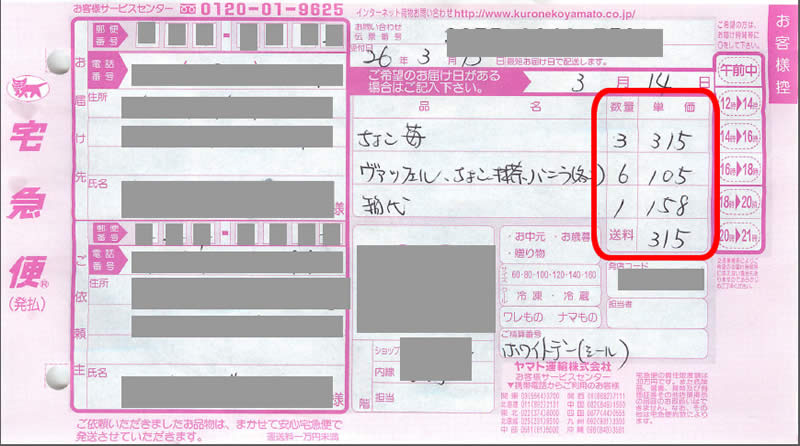Click the (発払) label under 宅急便

[x=27, y=304]
